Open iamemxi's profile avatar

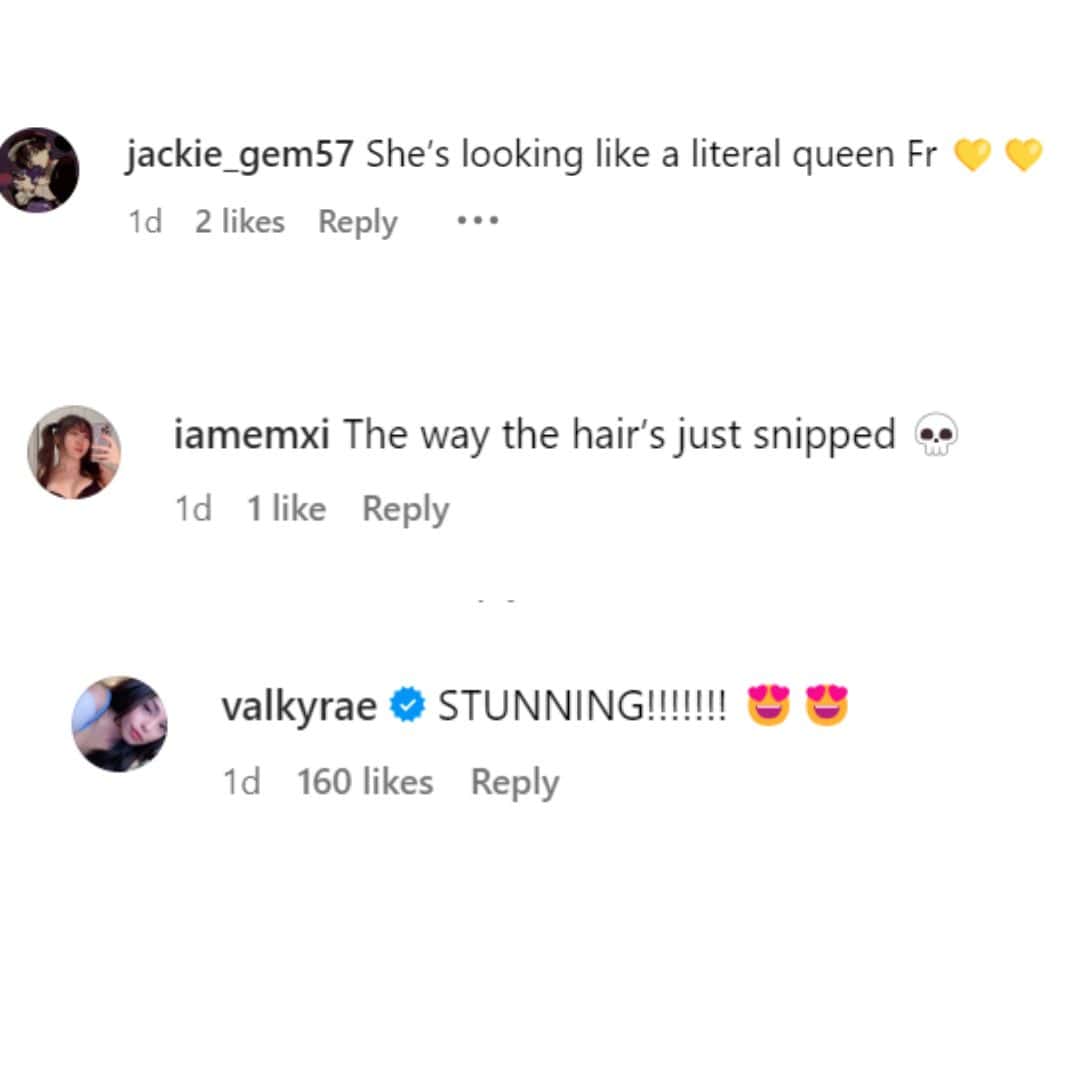pyautogui.click(x=74, y=452)
